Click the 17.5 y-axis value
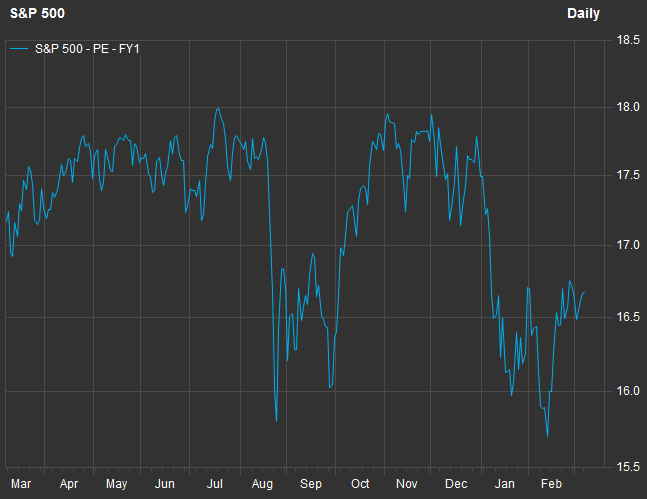 click(x=628, y=175)
